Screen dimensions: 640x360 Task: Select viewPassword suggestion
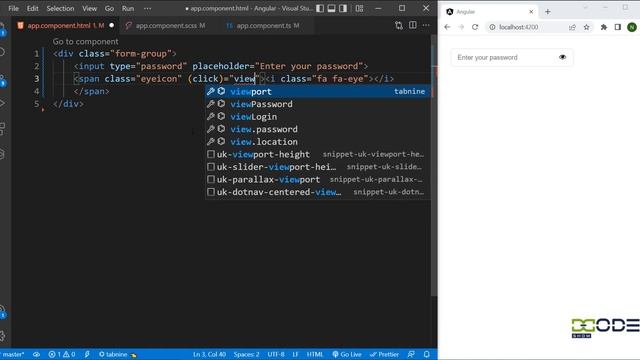click(318, 104)
